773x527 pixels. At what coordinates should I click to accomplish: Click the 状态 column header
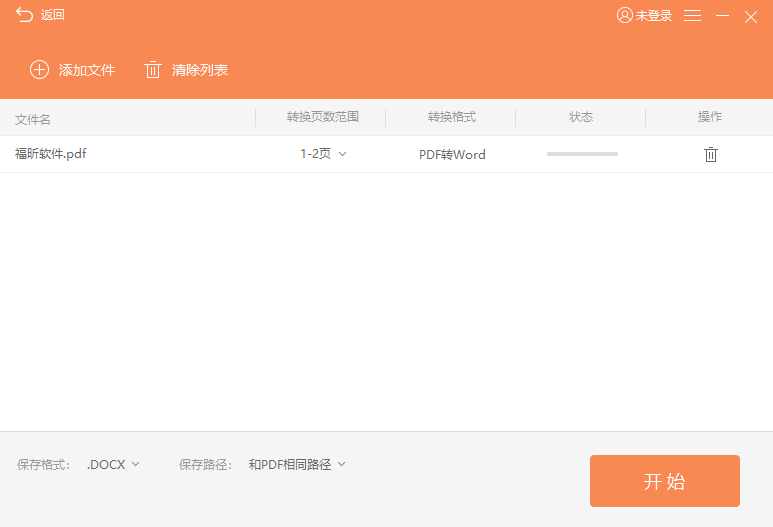581,117
